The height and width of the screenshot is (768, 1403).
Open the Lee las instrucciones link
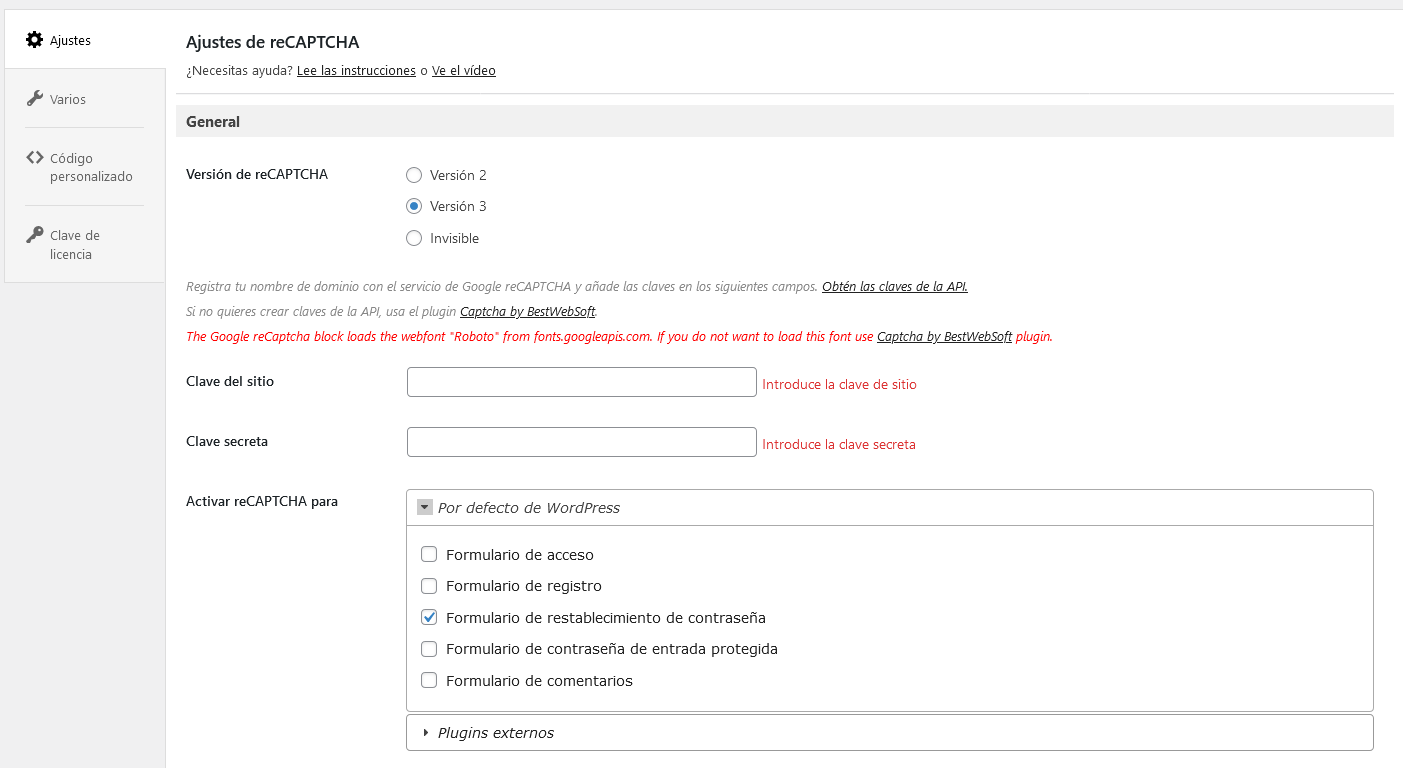pyautogui.click(x=356, y=71)
